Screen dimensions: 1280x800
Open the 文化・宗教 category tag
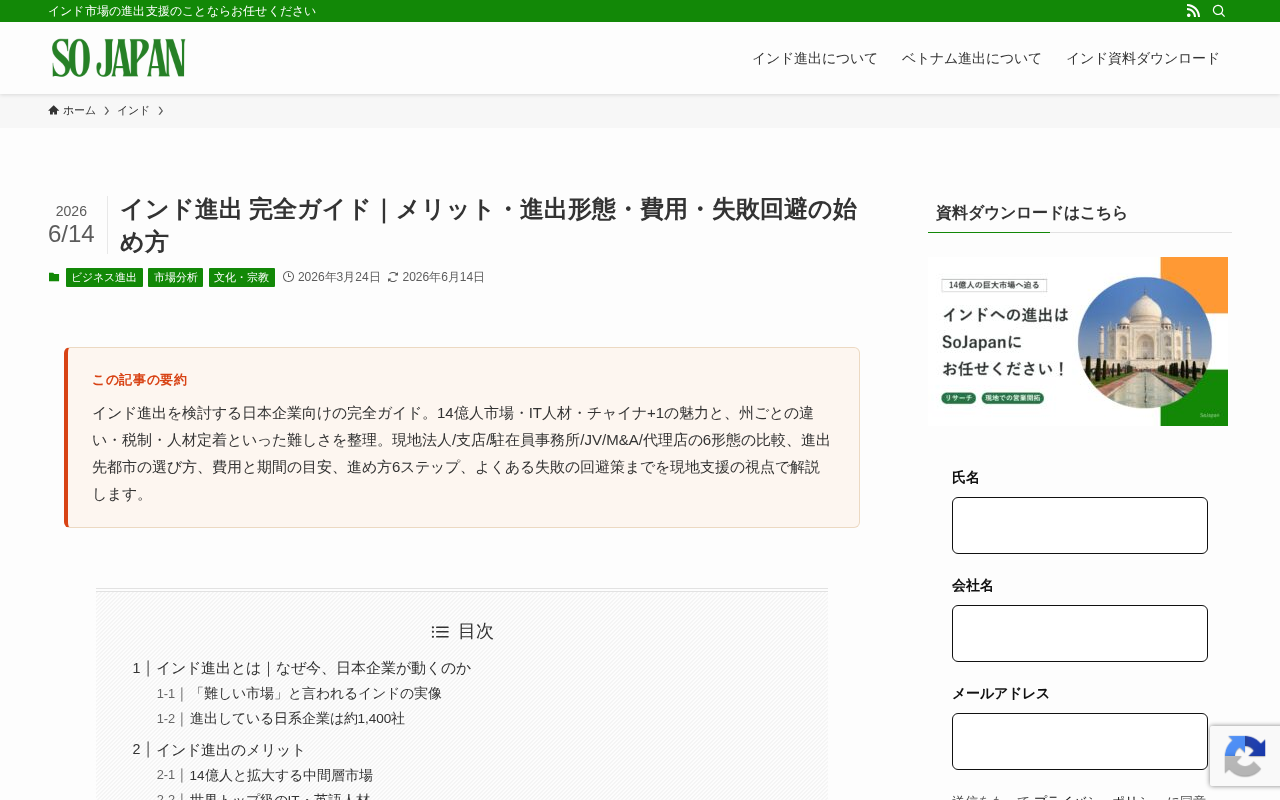pos(242,277)
